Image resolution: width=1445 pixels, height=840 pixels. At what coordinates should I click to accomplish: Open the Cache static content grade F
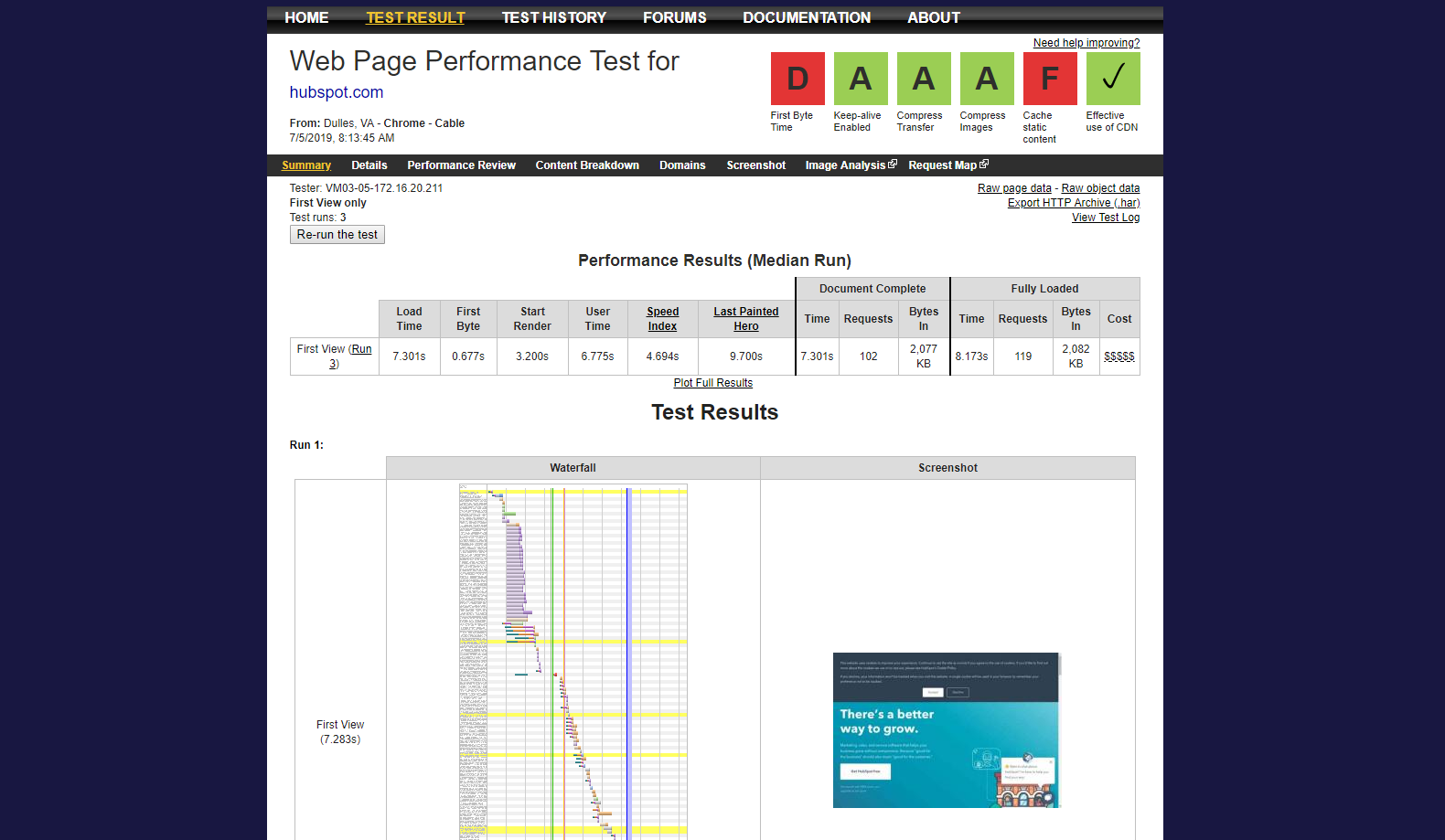pos(1050,79)
